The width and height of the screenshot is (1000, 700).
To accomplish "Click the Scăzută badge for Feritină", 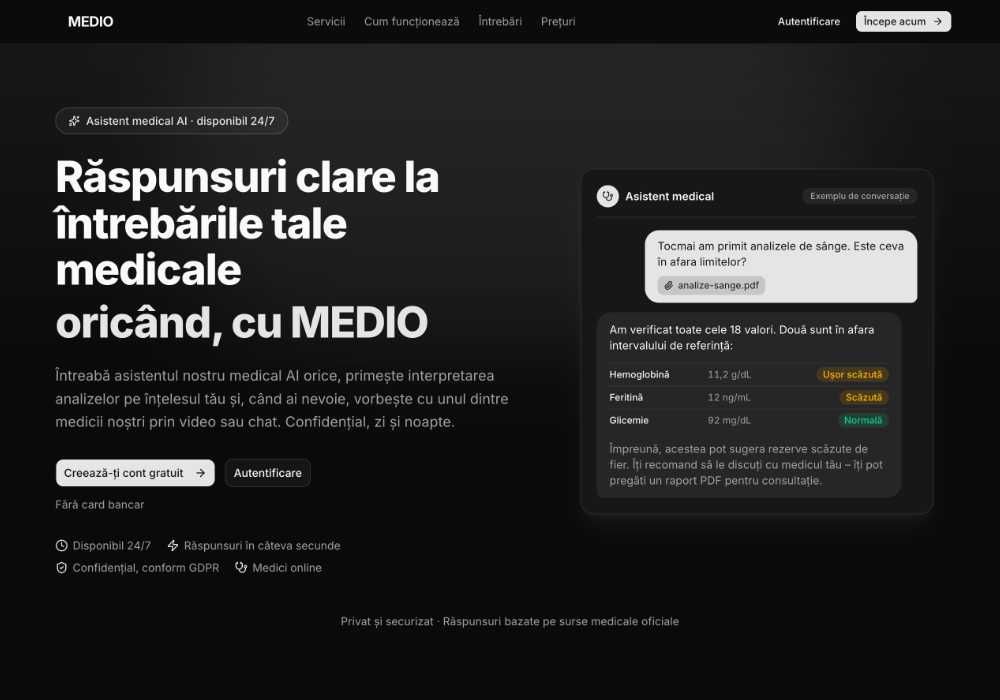I will point(864,397).
